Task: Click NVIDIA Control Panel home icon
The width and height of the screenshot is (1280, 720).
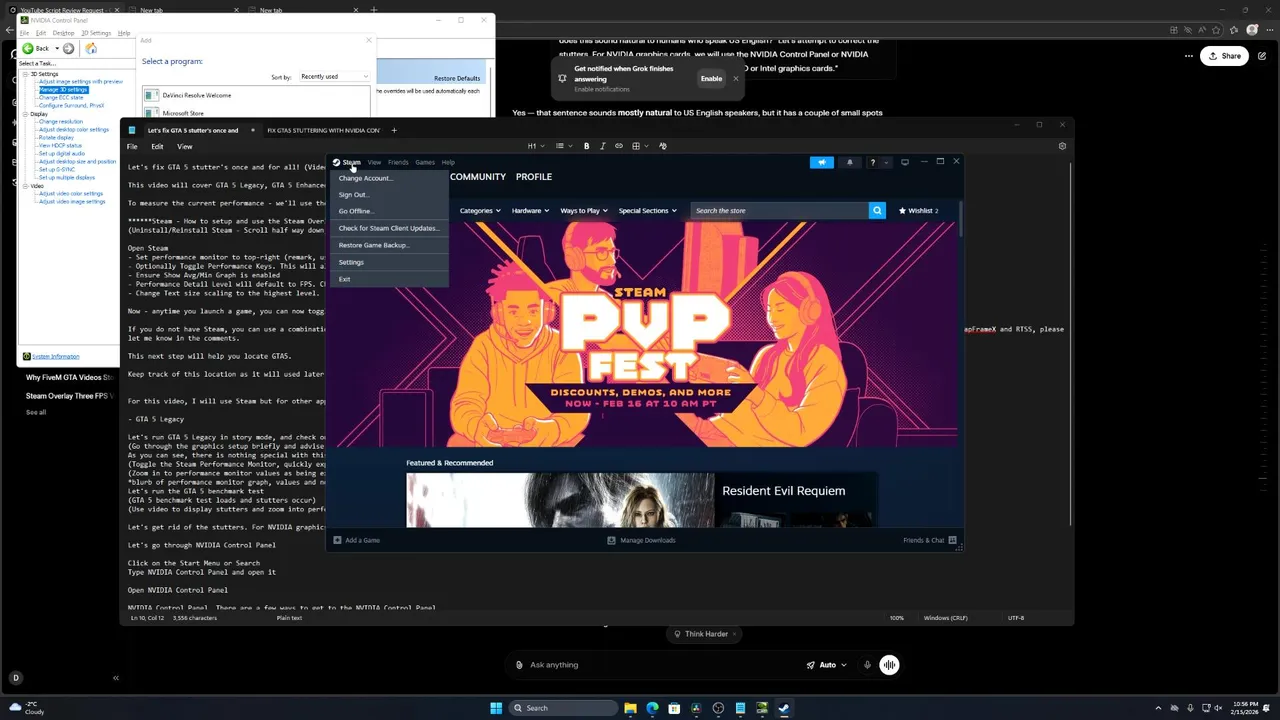Action: (x=91, y=48)
